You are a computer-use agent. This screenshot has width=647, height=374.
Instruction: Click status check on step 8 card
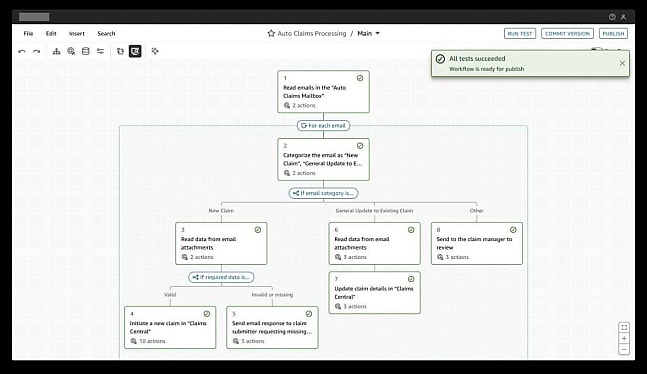click(x=513, y=230)
